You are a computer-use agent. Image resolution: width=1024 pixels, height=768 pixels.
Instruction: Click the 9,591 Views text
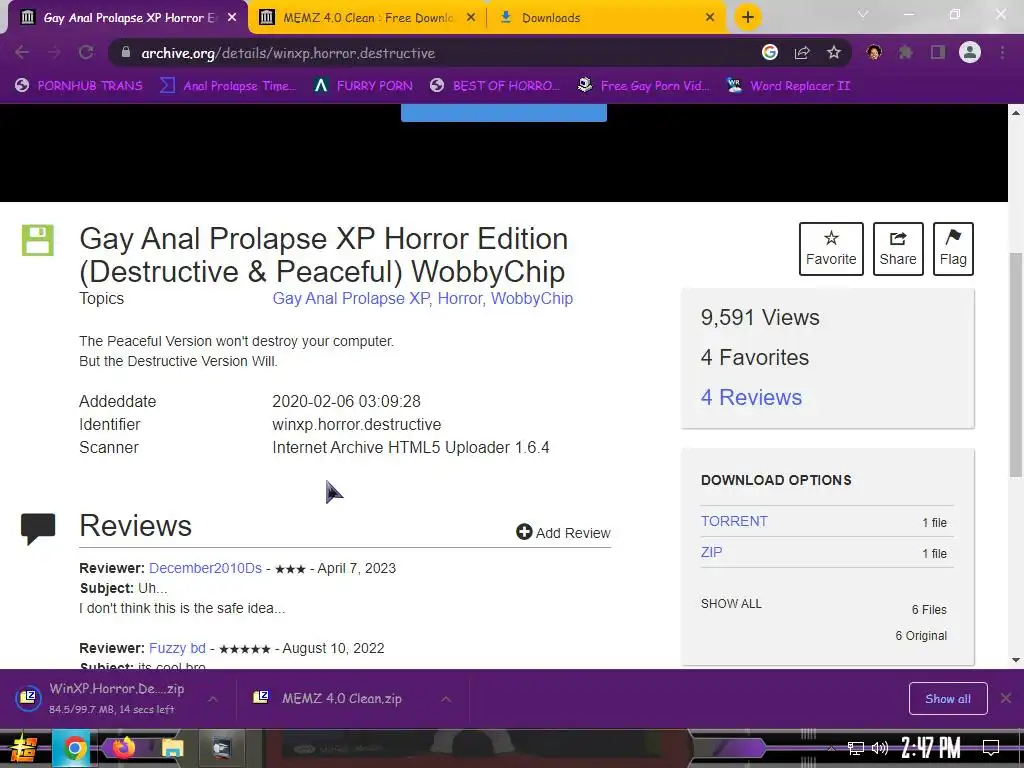[x=760, y=317]
